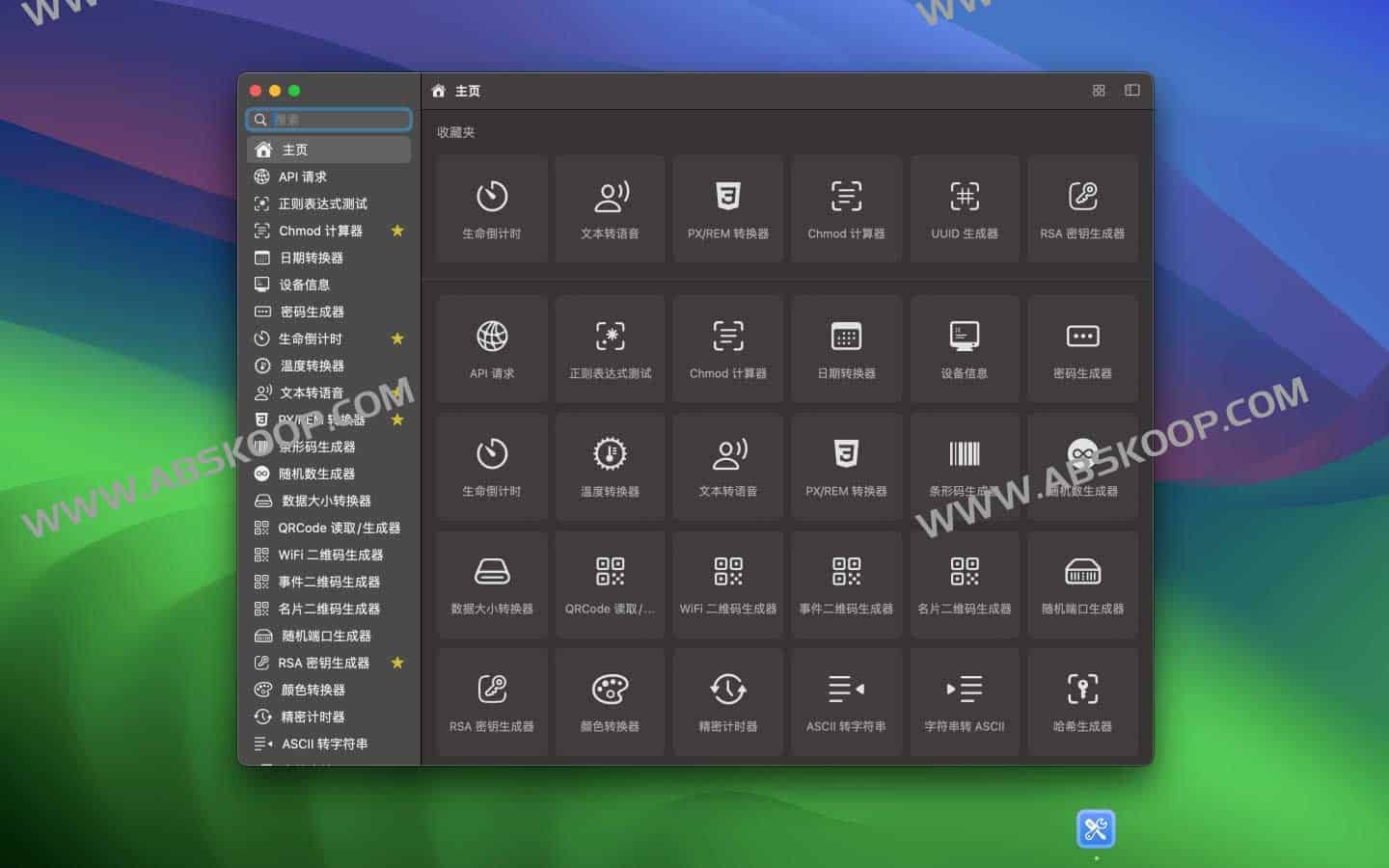This screenshot has height=868, width=1389.
Task: Launch the RSA 密钥生成器 tool card
Action: [x=1083, y=207]
